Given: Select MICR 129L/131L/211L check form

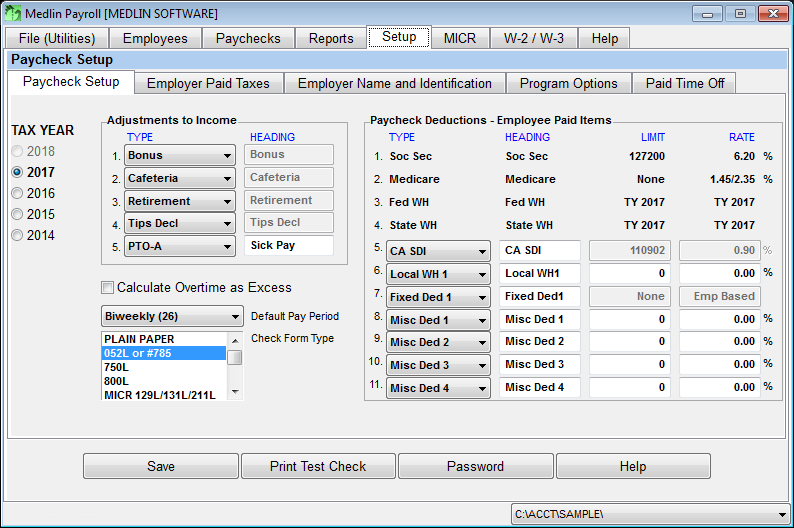Looking at the screenshot, I should tap(164, 395).
